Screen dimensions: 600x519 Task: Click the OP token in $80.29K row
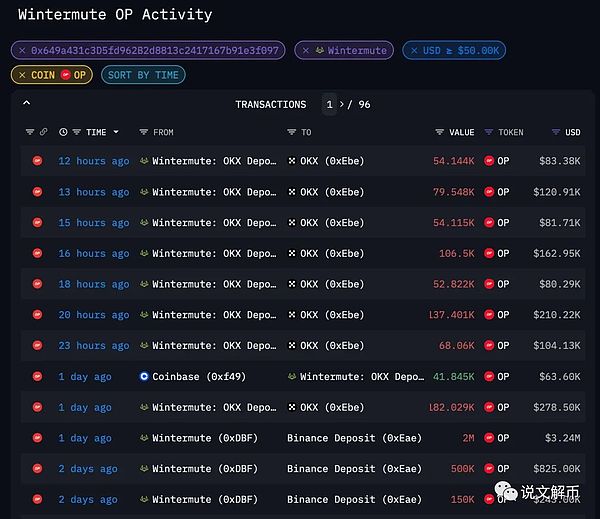click(x=496, y=284)
